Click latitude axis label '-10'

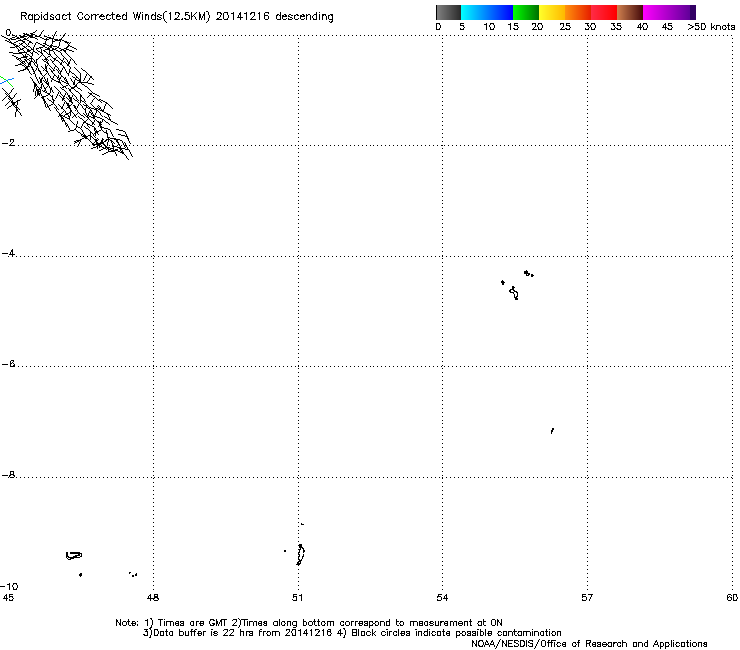click(x=9, y=586)
